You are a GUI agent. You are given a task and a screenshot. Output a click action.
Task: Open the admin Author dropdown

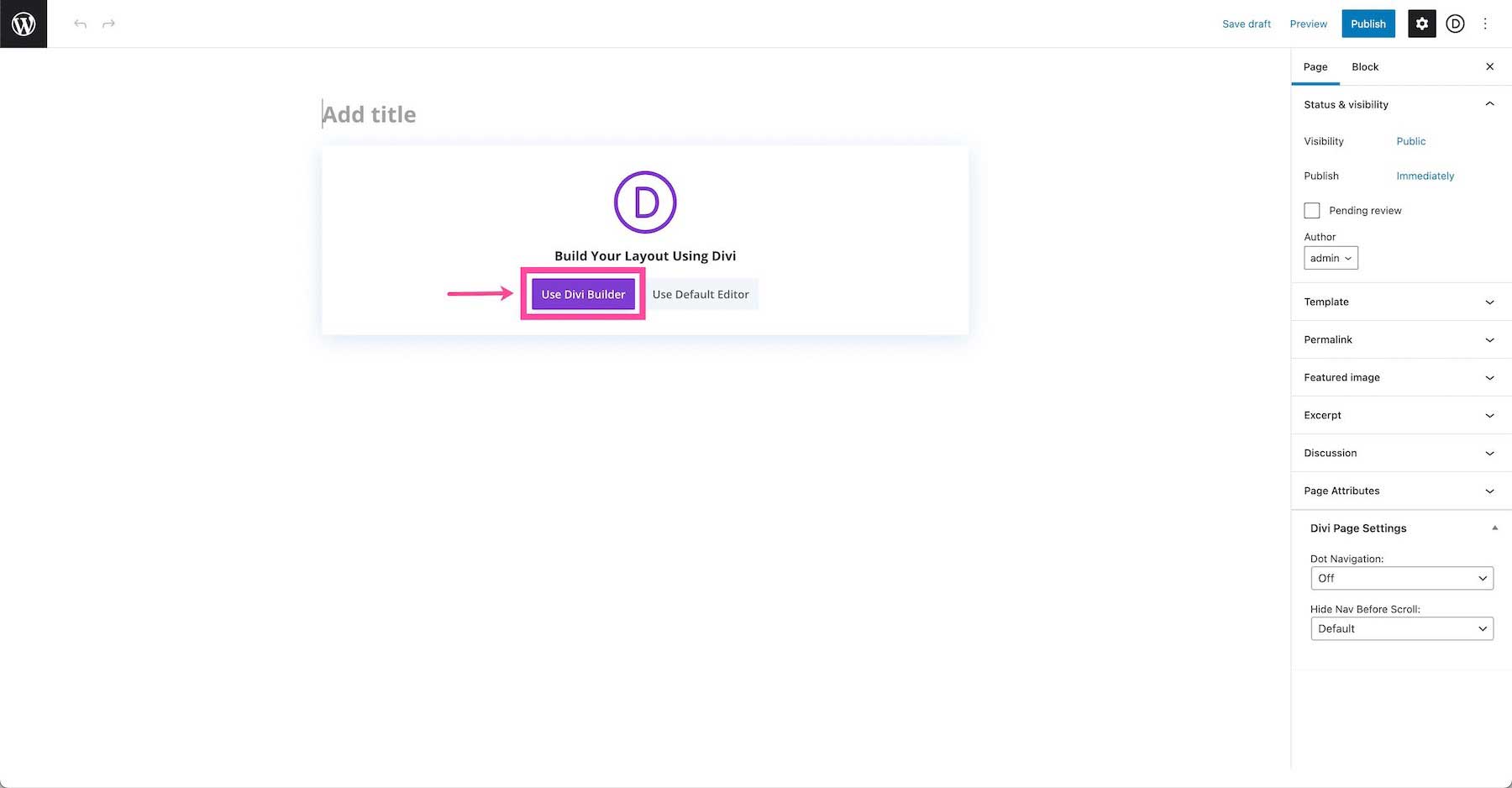(1331, 258)
